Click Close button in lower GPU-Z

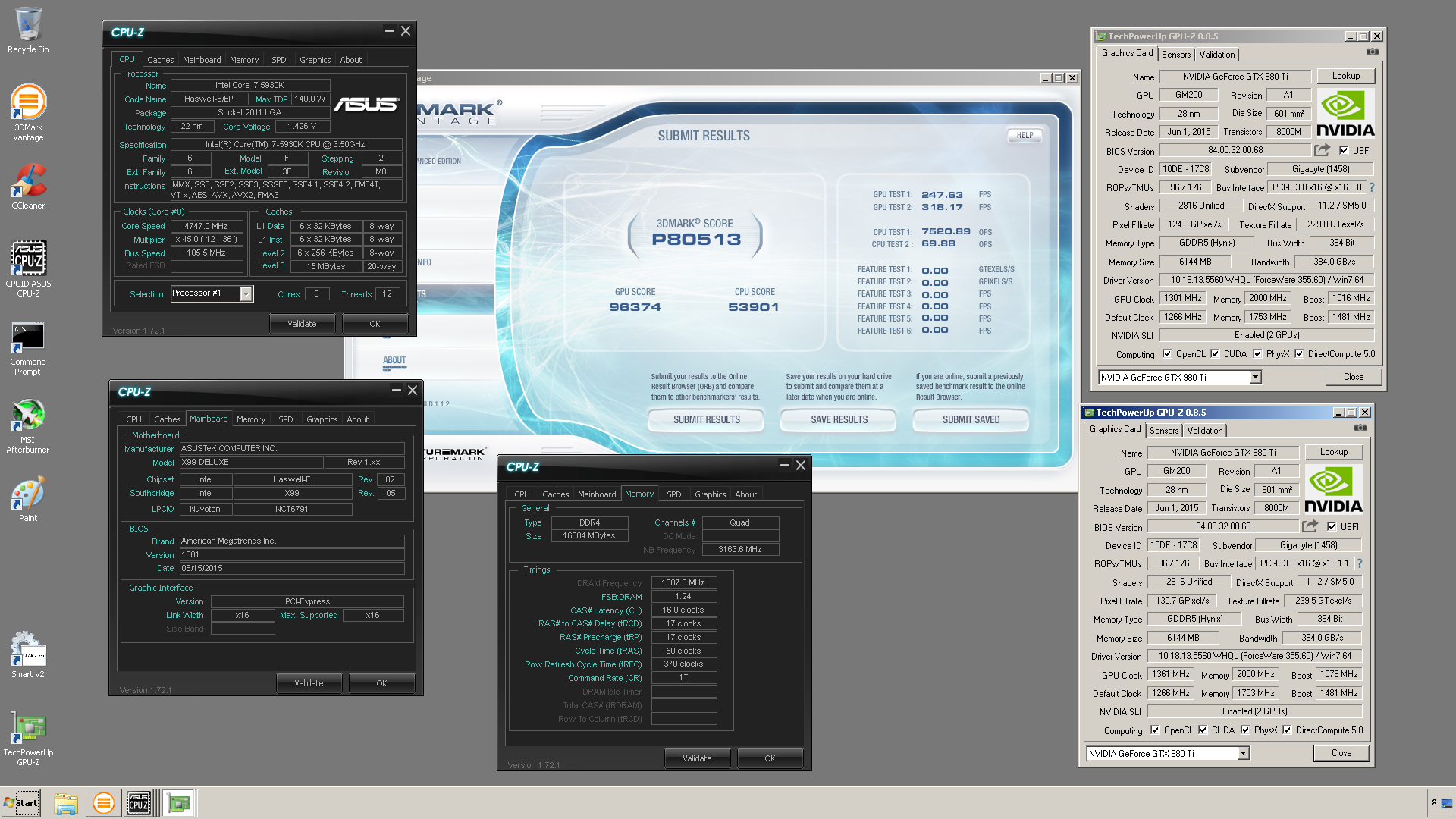(1341, 753)
